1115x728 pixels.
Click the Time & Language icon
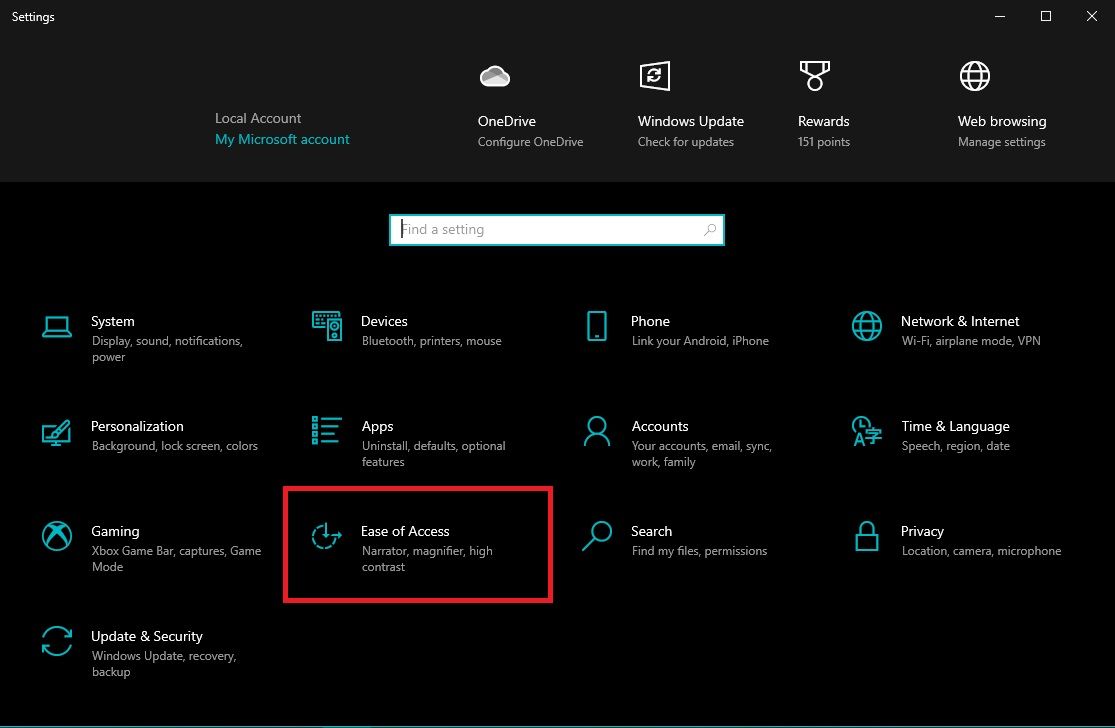[x=866, y=431]
